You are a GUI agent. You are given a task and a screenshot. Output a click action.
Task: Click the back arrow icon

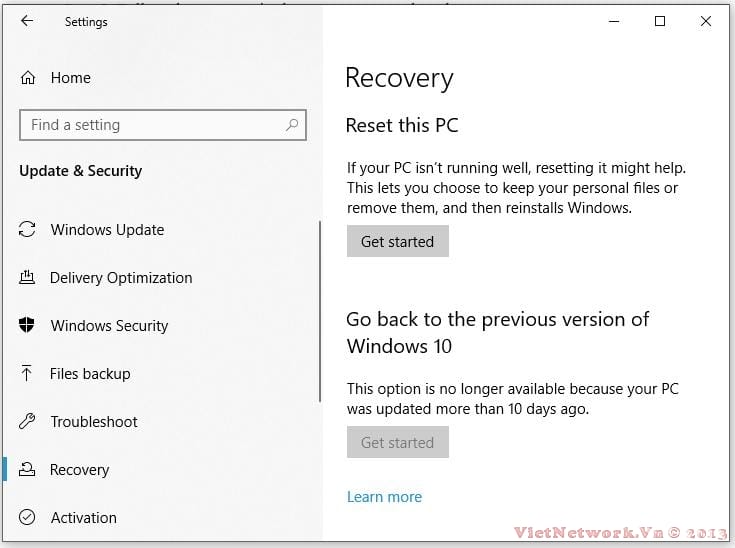(27, 21)
